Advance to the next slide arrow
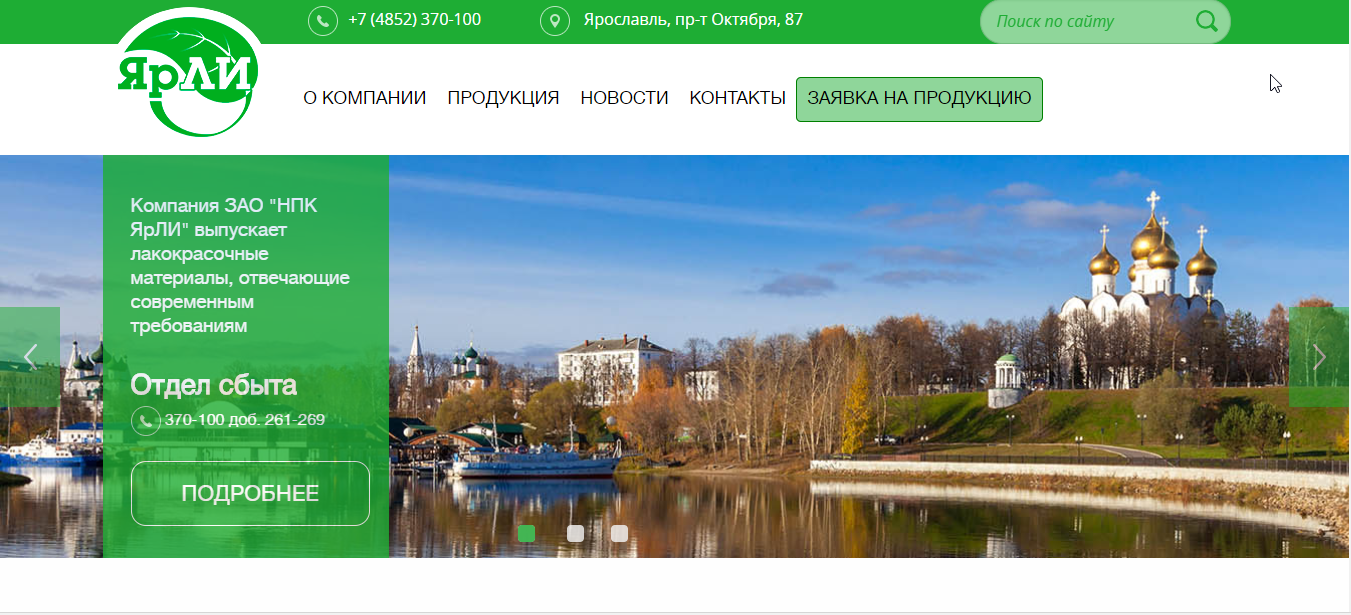 point(1319,357)
